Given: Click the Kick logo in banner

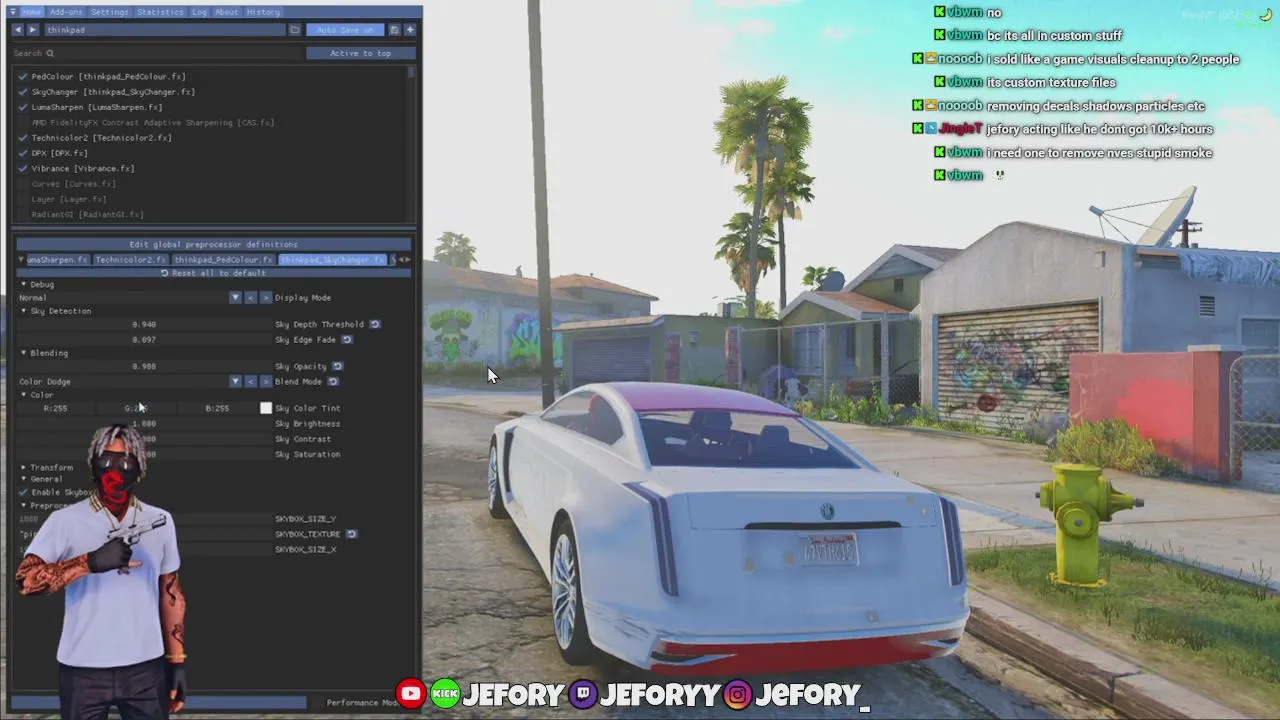Looking at the screenshot, I should (445, 694).
